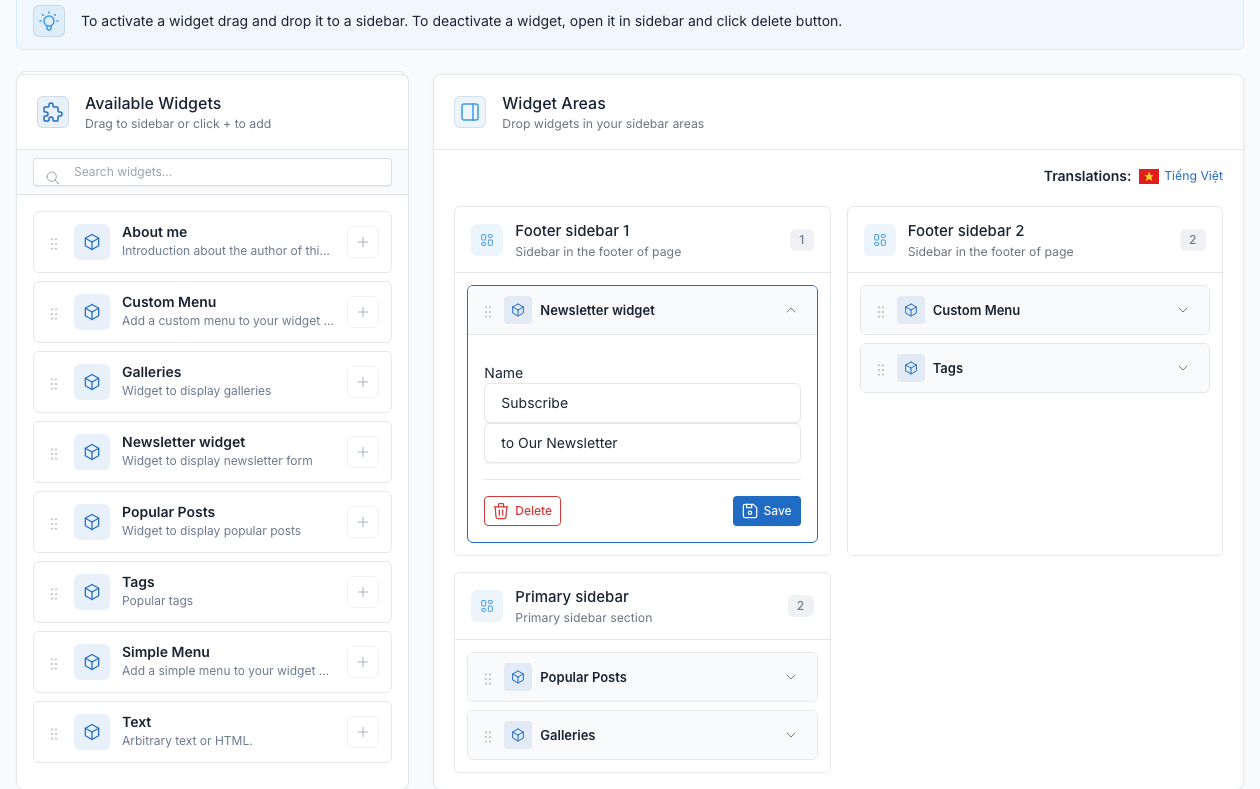Add the Text widget with plus icon
The height and width of the screenshot is (789, 1260).
point(363,732)
